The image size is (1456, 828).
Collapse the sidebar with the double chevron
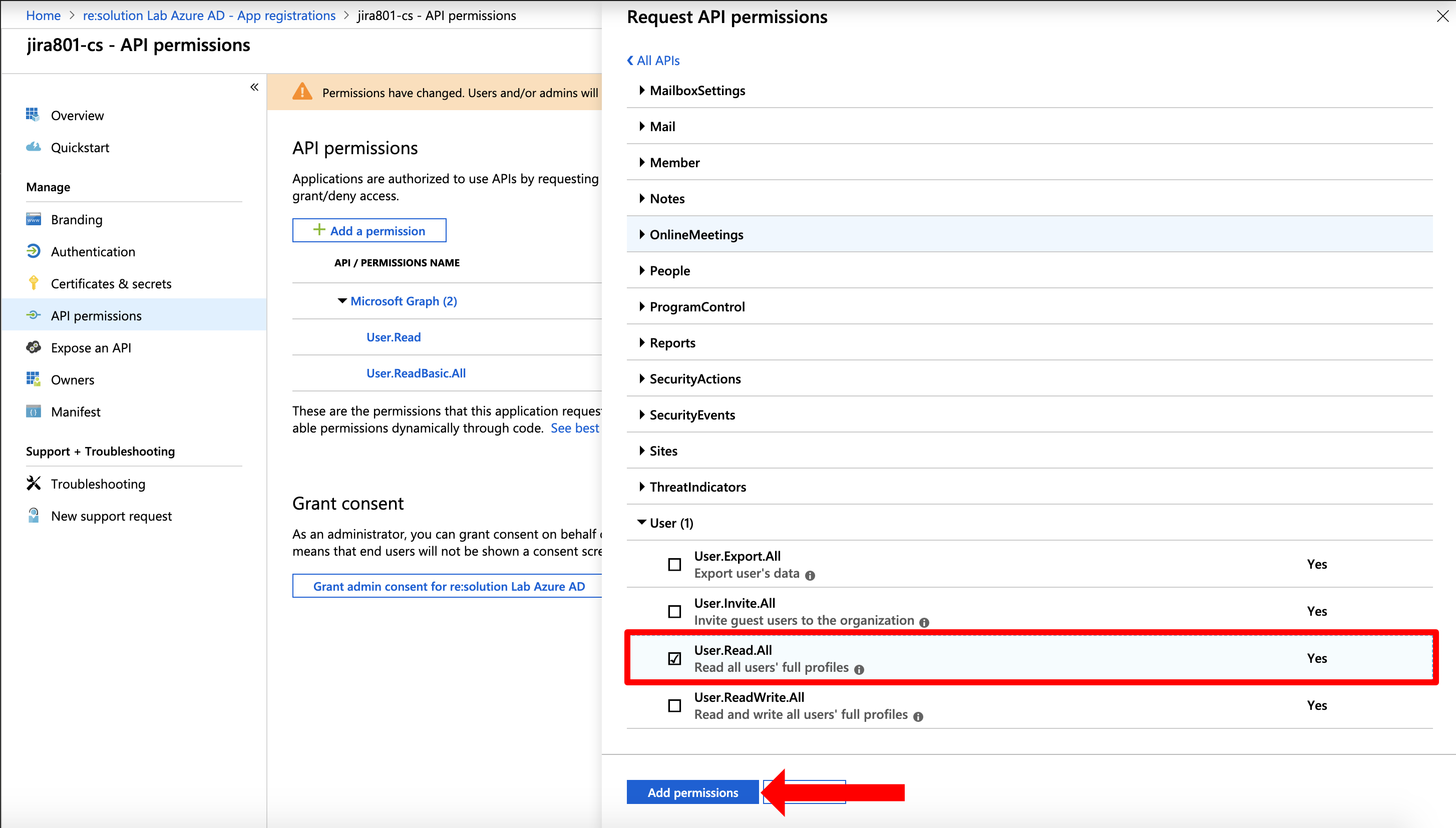pos(254,87)
